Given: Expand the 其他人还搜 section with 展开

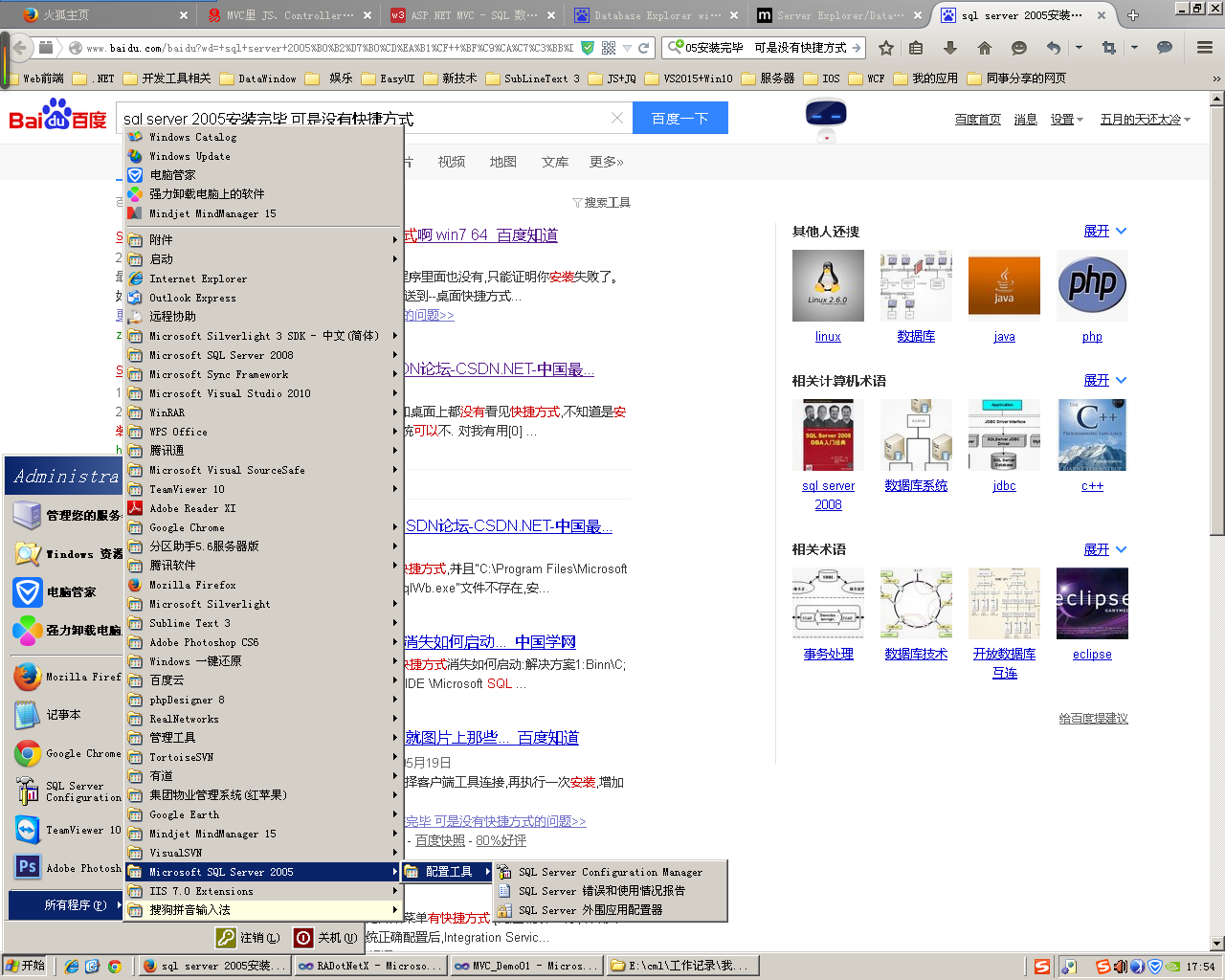Looking at the screenshot, I should point(1105,231).
